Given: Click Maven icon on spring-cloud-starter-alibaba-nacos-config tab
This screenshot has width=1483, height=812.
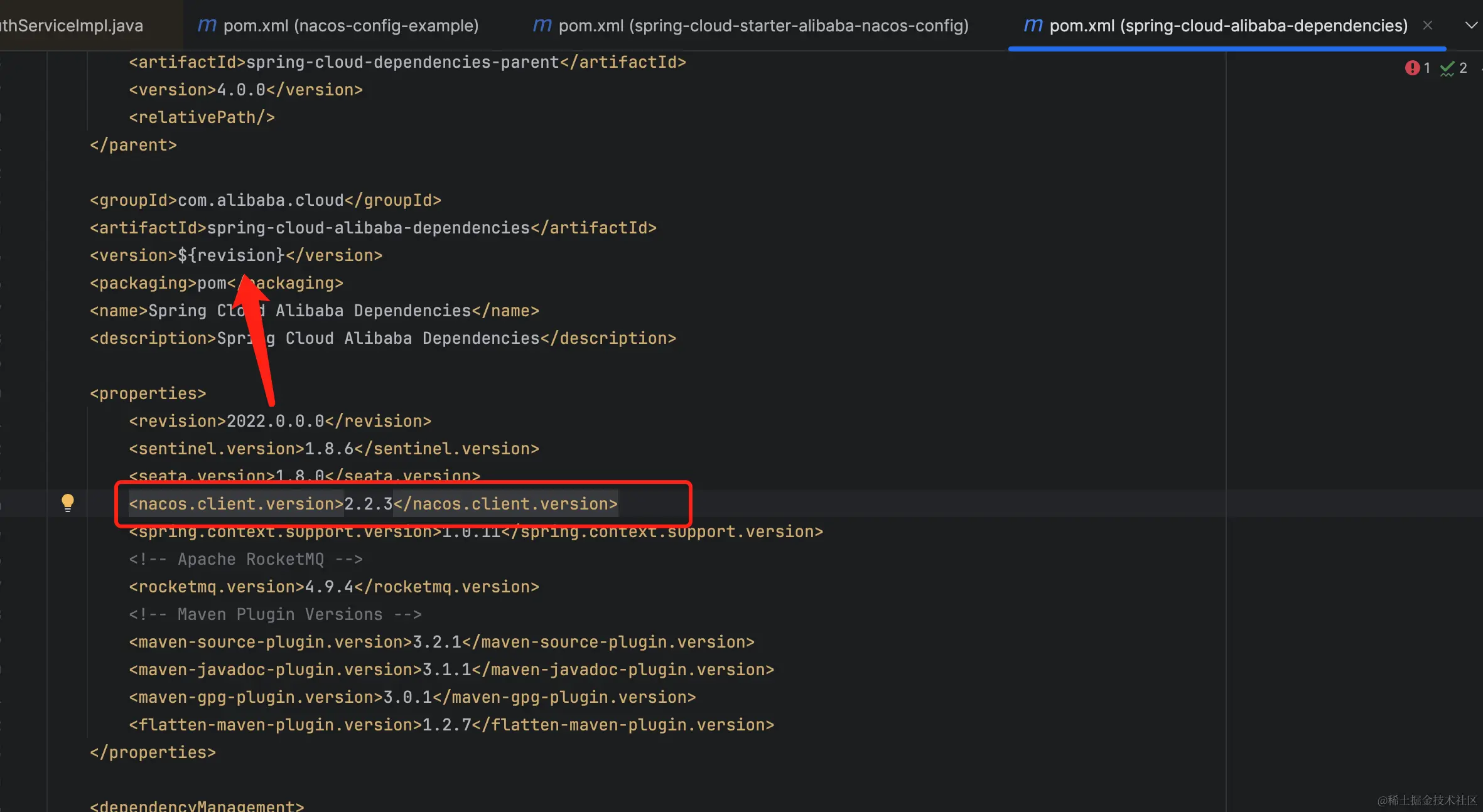Looking at the screenshot, I should [x=542, y=25].
